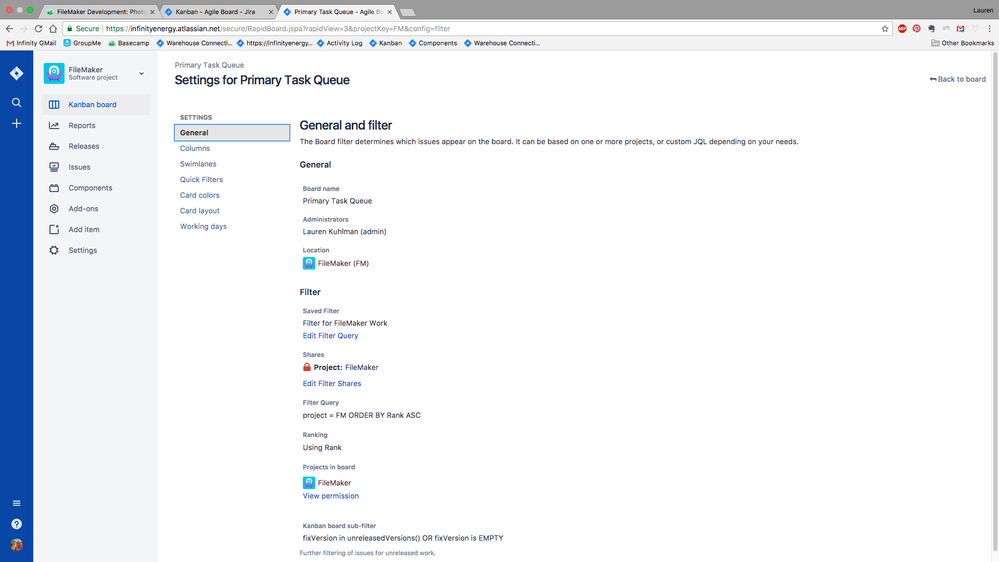Open the Other Bookmarks folder
The width and height of the screenshot is (999, 562).
962,43
